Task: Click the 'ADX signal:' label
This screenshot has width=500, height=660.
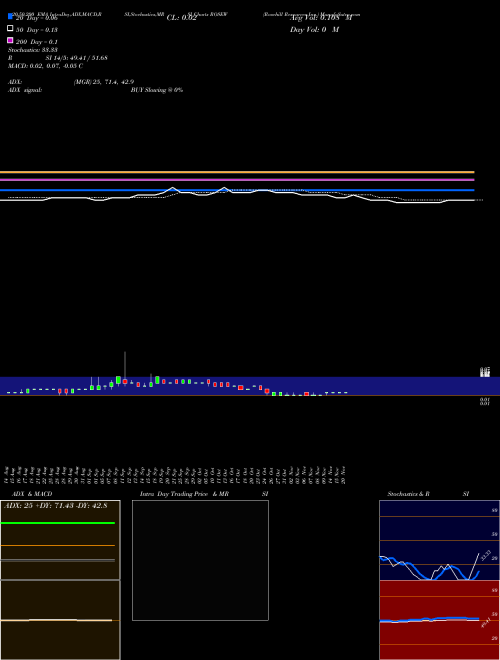Action: point(25,90)
